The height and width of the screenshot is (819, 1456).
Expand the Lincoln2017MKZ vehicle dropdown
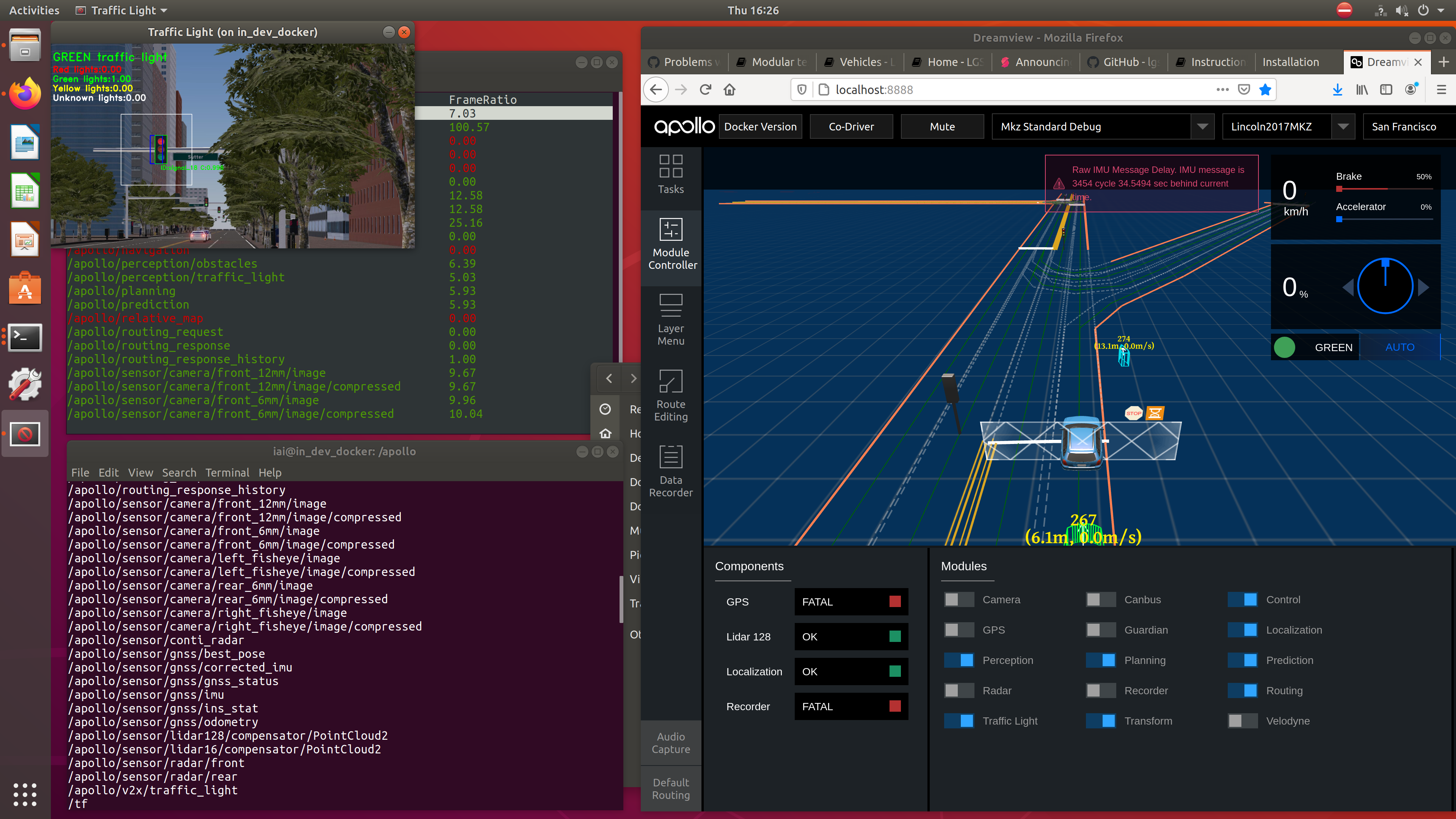click(1343, 127)
